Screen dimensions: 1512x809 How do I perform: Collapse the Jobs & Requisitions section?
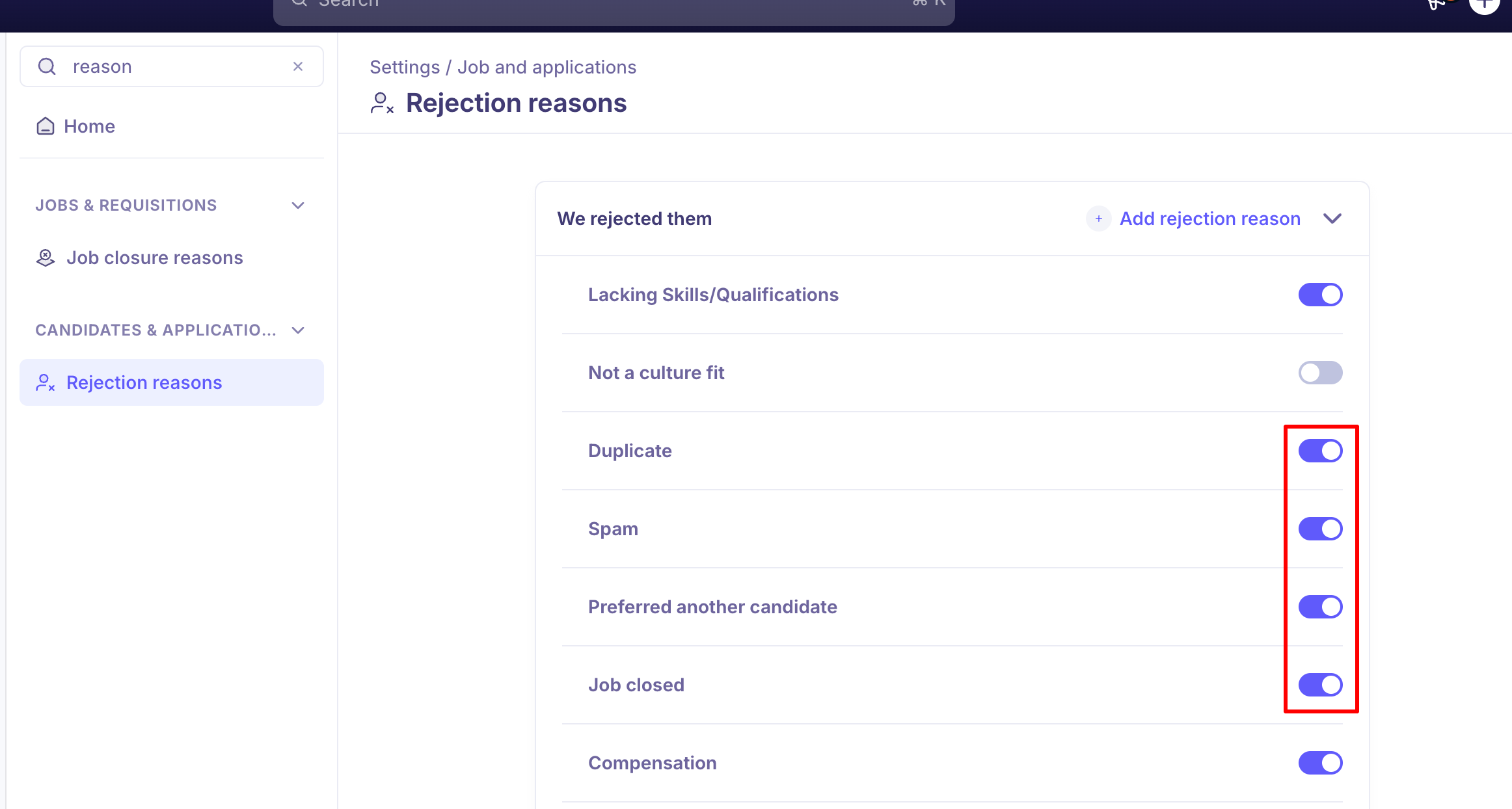coord(298,206)
